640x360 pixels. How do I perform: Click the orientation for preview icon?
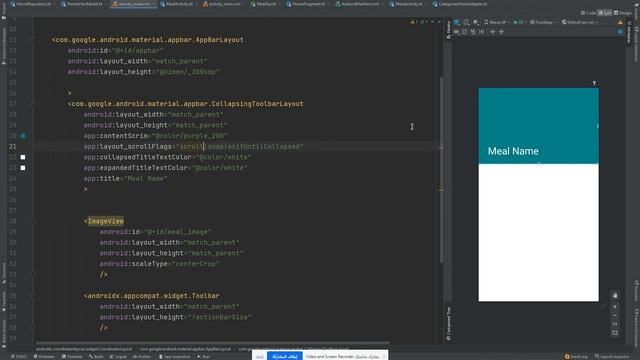466,22
